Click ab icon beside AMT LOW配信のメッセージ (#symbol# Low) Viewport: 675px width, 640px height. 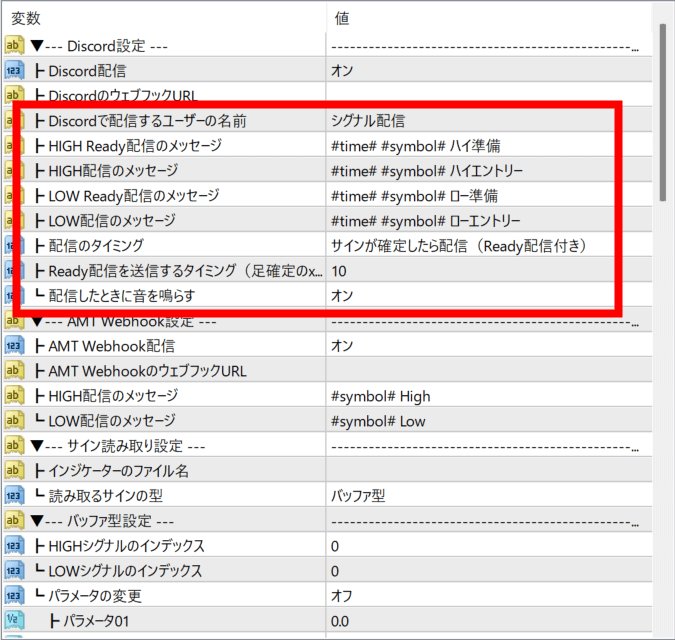click(x=14, y=420)
